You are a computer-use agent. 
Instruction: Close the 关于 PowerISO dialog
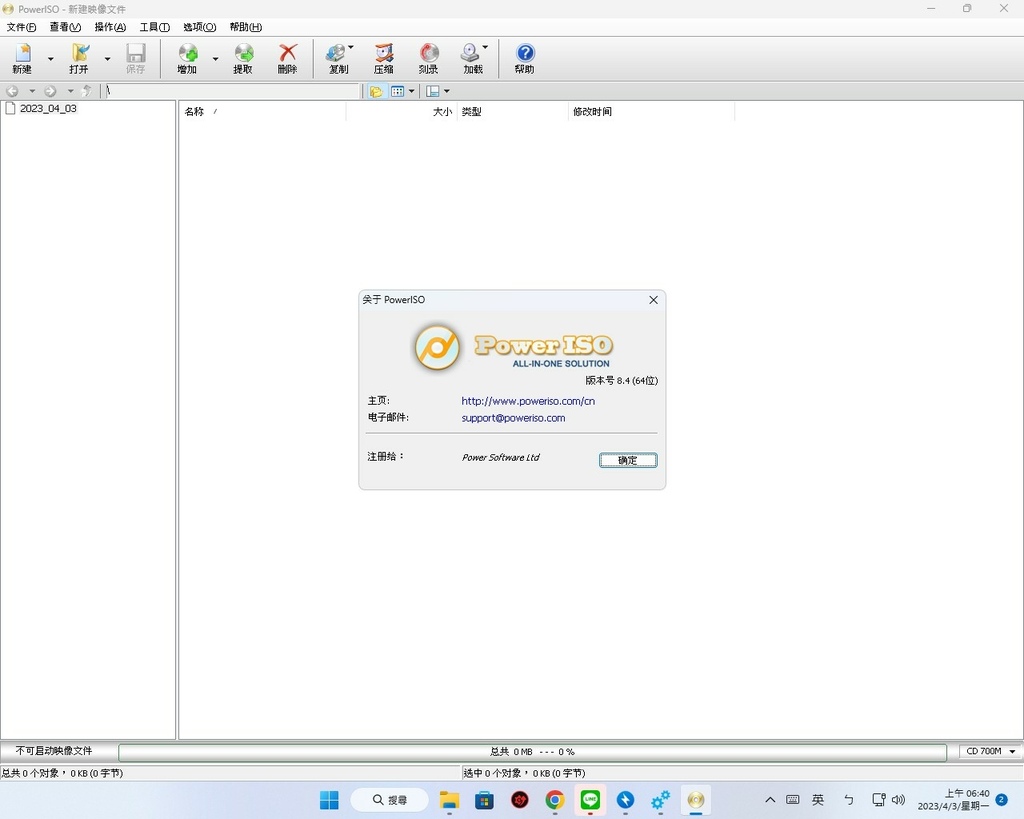(653, 300)
